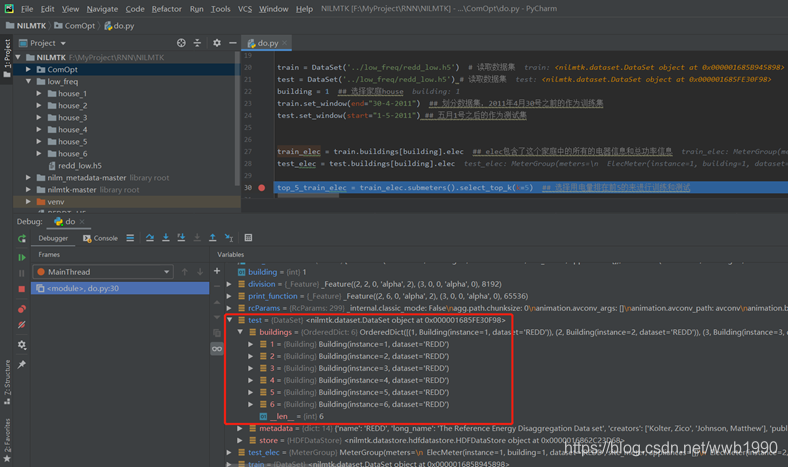Click the Force Step Into icon
The image size is (788, 467).
click(197, 238)
